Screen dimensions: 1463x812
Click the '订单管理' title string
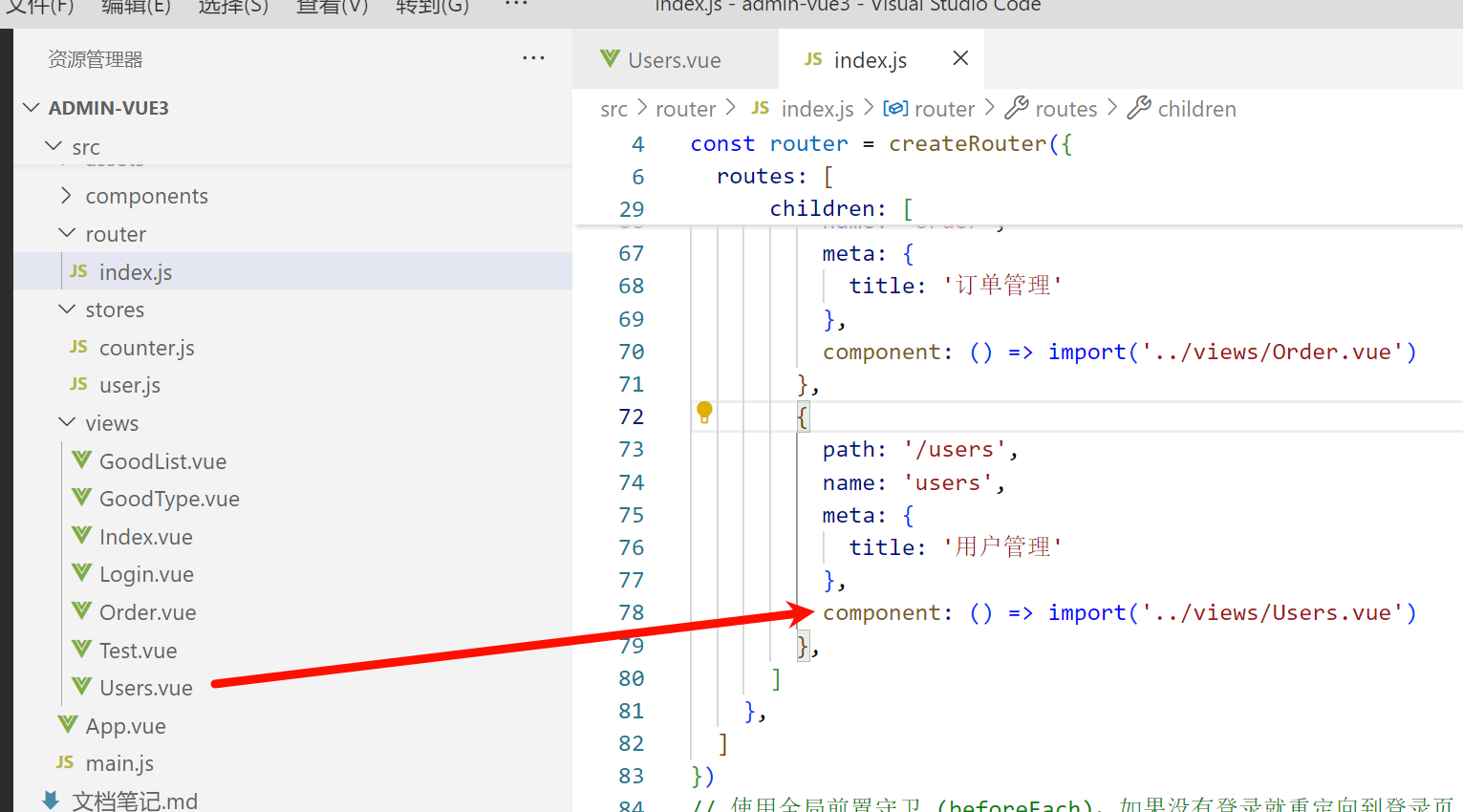pyautogui.click(x=1002, y=286)
